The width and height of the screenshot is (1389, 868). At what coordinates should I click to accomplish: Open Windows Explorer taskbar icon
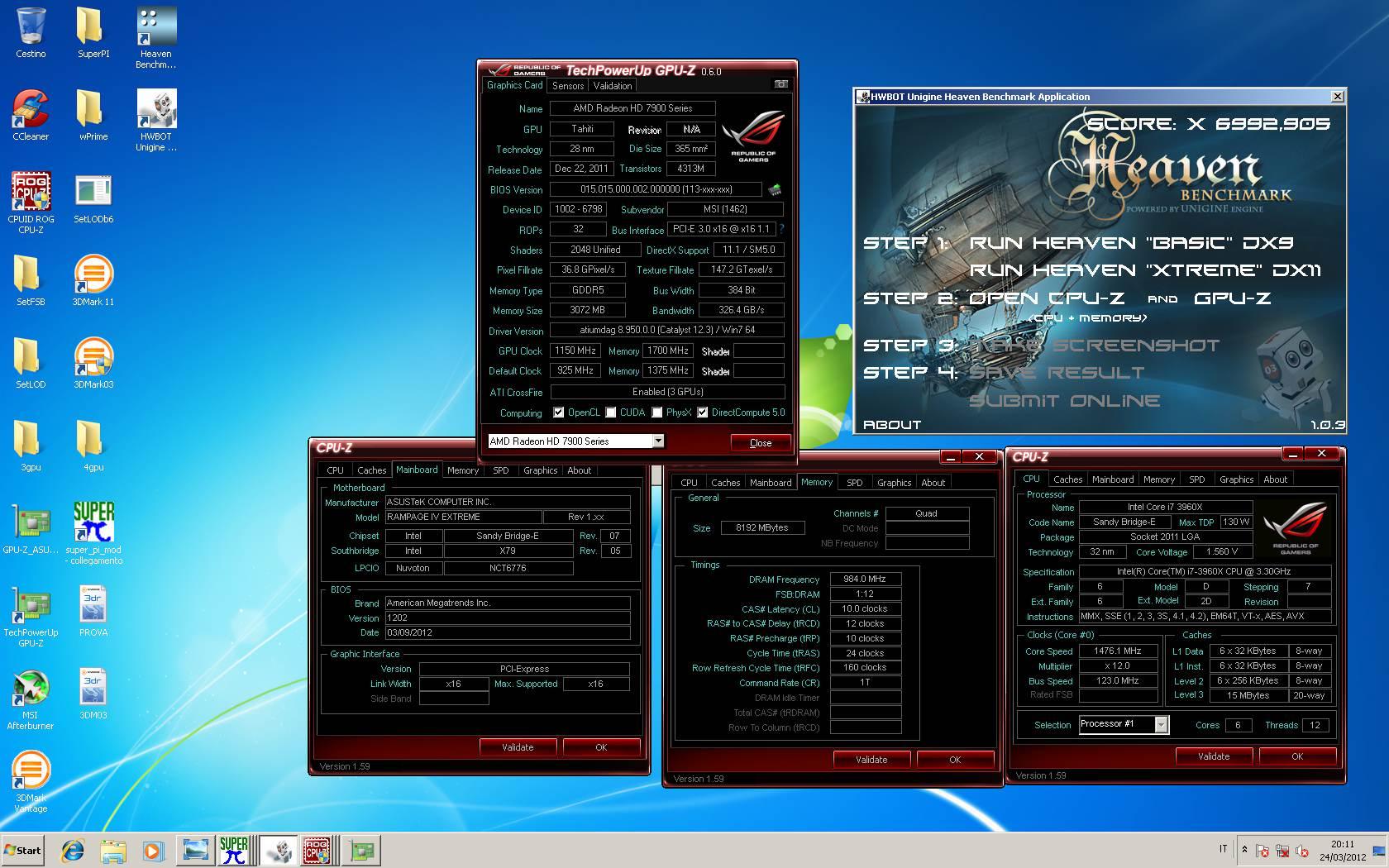(x=113, y=850)
